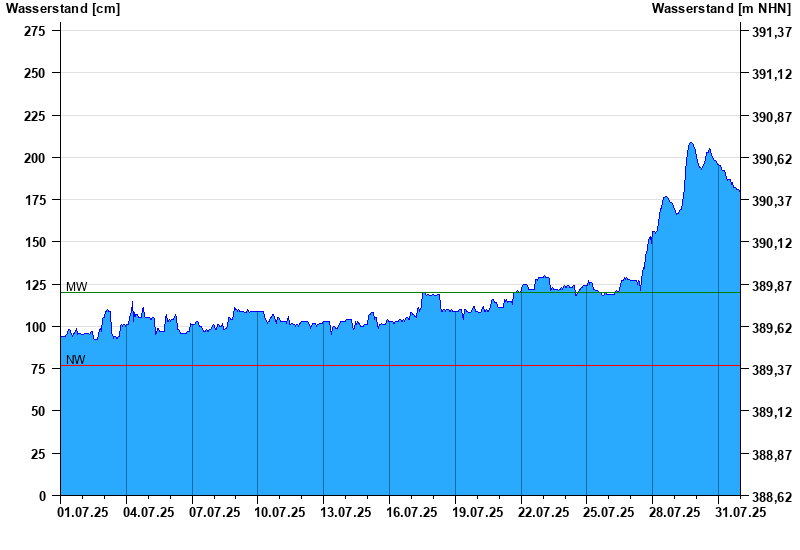Click the 391,37 value on right axis
The image size is (800, 550).
click(x=772, y=33)
